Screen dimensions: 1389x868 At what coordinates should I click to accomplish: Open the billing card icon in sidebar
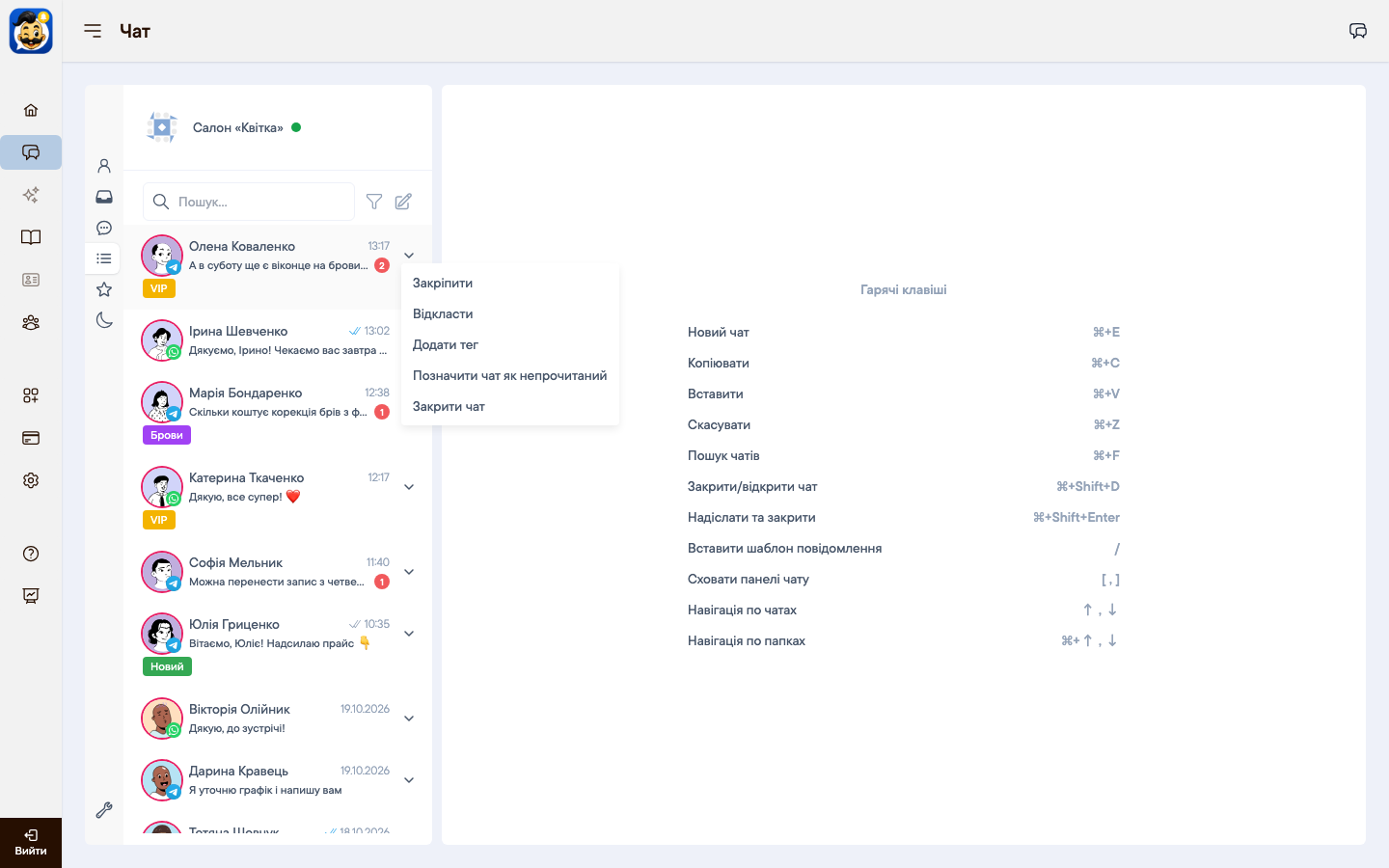31,438
